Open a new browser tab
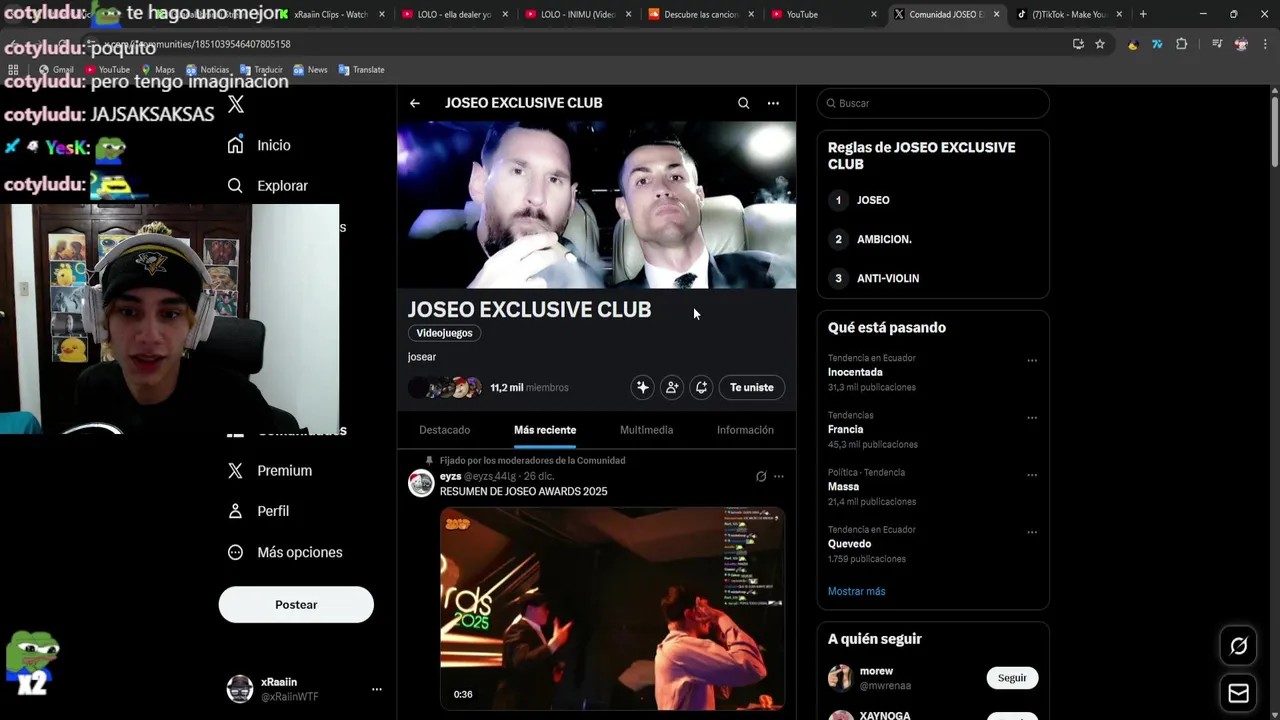Image resolution: width=1280 pixels, height=720 pixels. coord(1143,14)
